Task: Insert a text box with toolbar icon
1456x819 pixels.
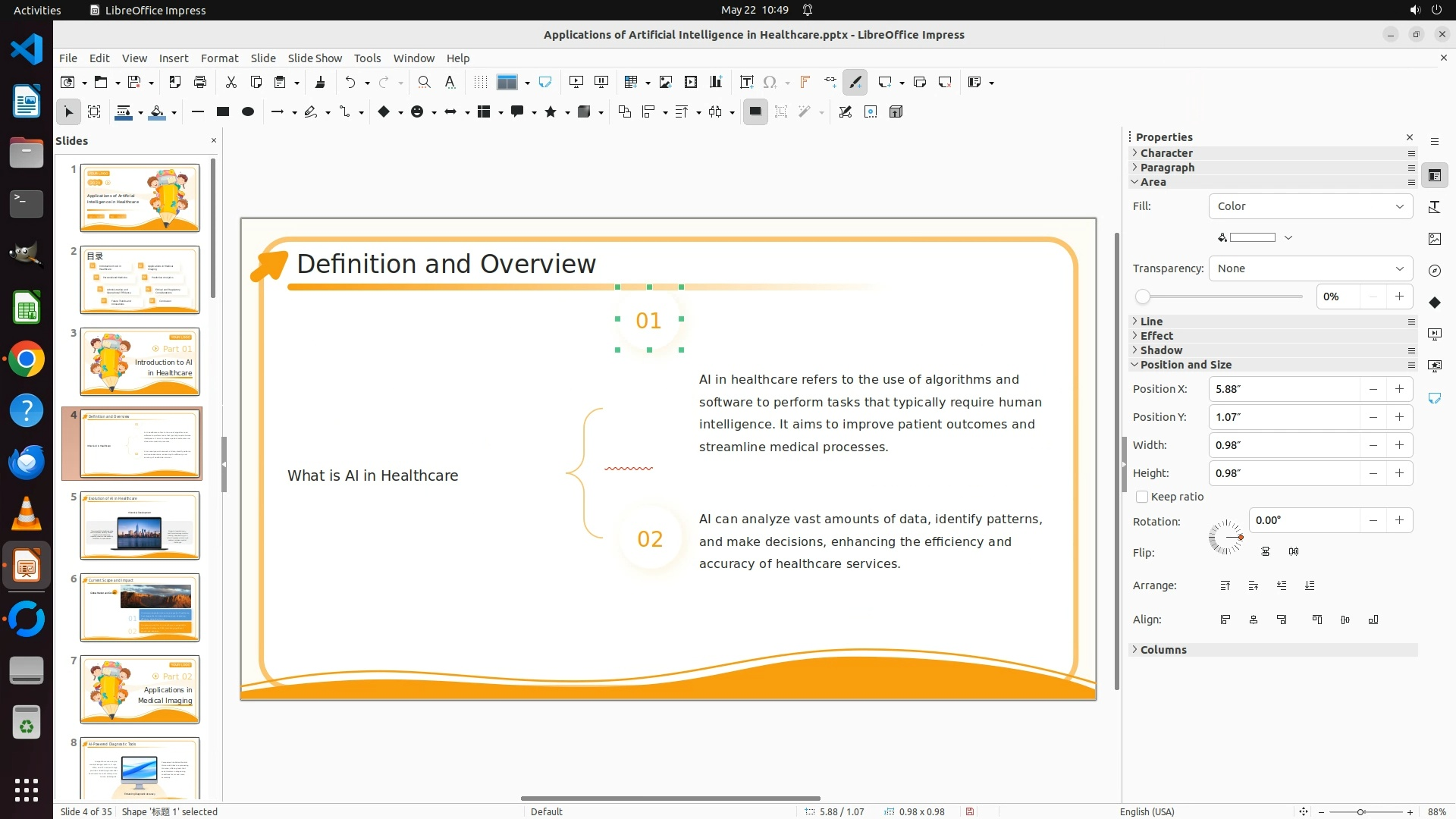Action: point(746,82)
